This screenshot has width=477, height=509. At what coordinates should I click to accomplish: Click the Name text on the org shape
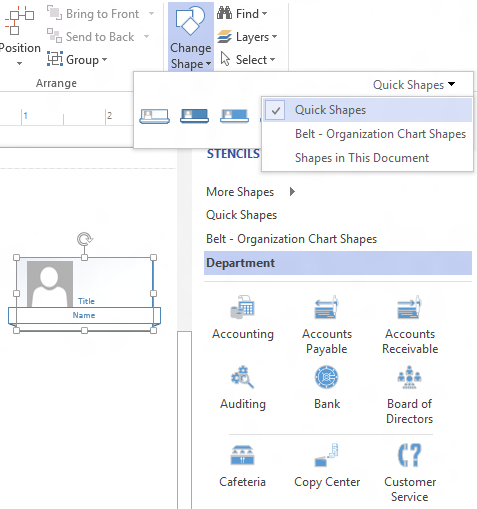84,315
